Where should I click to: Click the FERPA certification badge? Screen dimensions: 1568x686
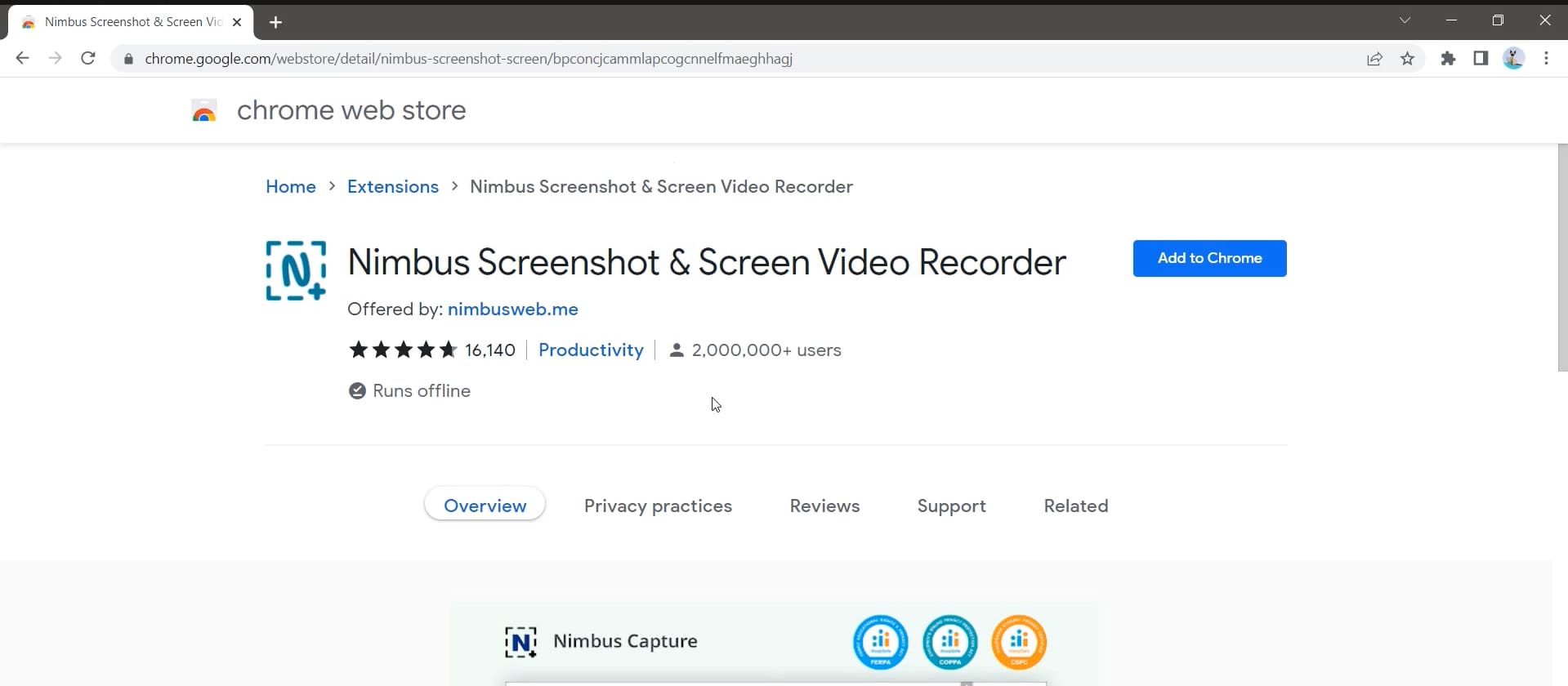tap(880, 642)
